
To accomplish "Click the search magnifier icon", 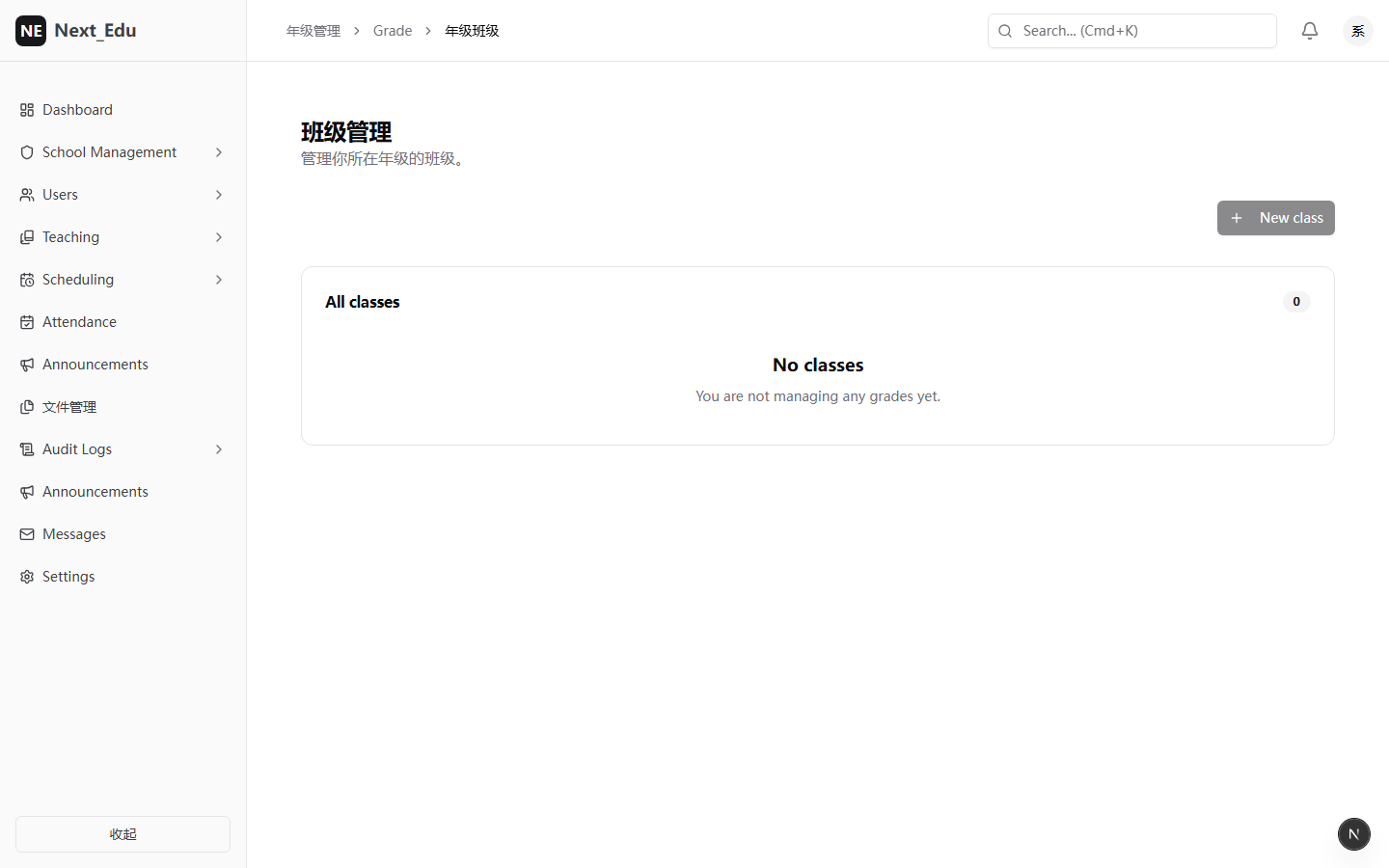I will [x=1005, y=31].
